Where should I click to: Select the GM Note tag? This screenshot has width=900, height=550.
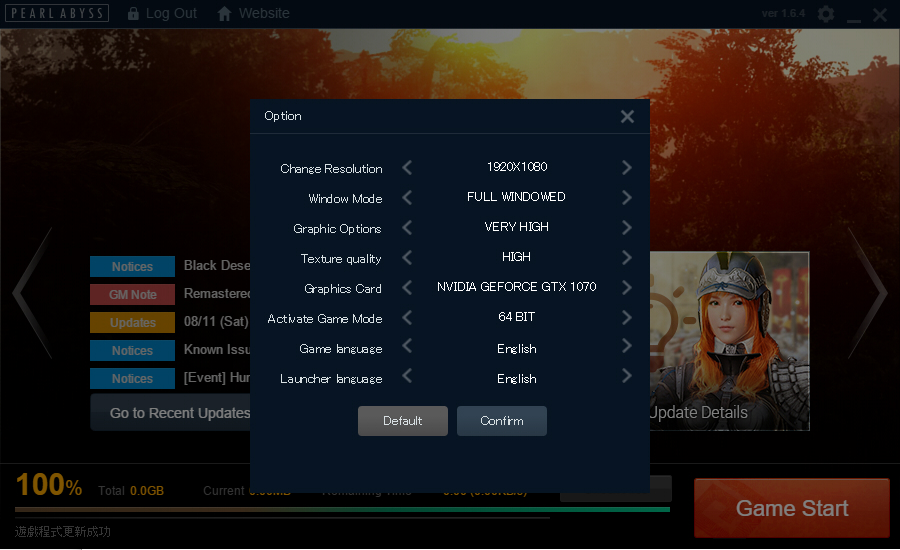[133, 295]
